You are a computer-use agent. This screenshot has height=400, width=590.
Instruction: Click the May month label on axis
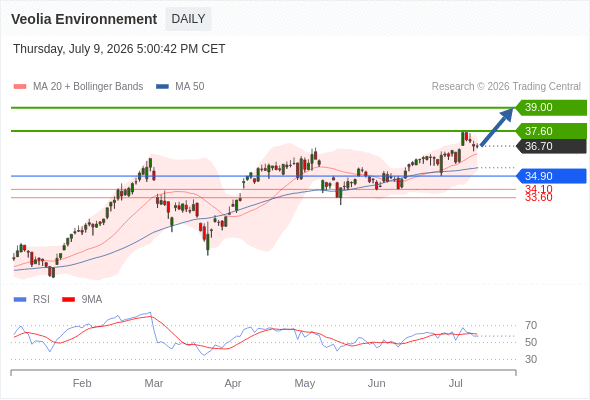(x=305, y=383)
